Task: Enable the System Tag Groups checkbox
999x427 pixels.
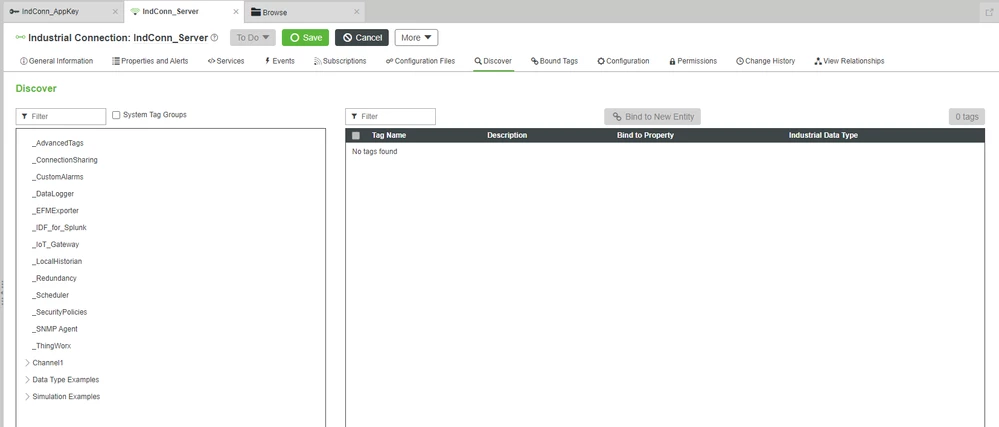Action: [116, 115]
